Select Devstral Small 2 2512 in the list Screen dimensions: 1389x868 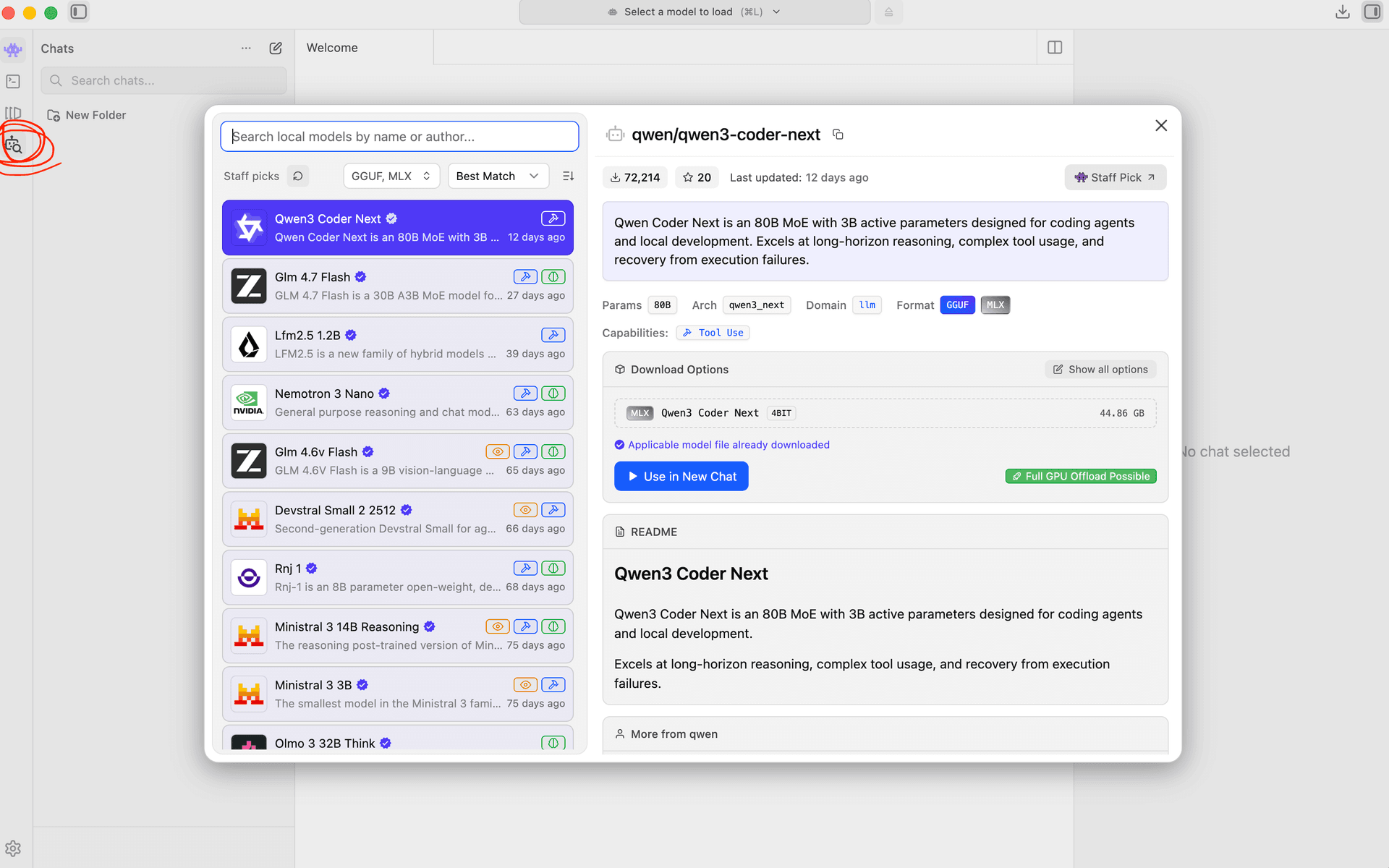tap(398, 519)
